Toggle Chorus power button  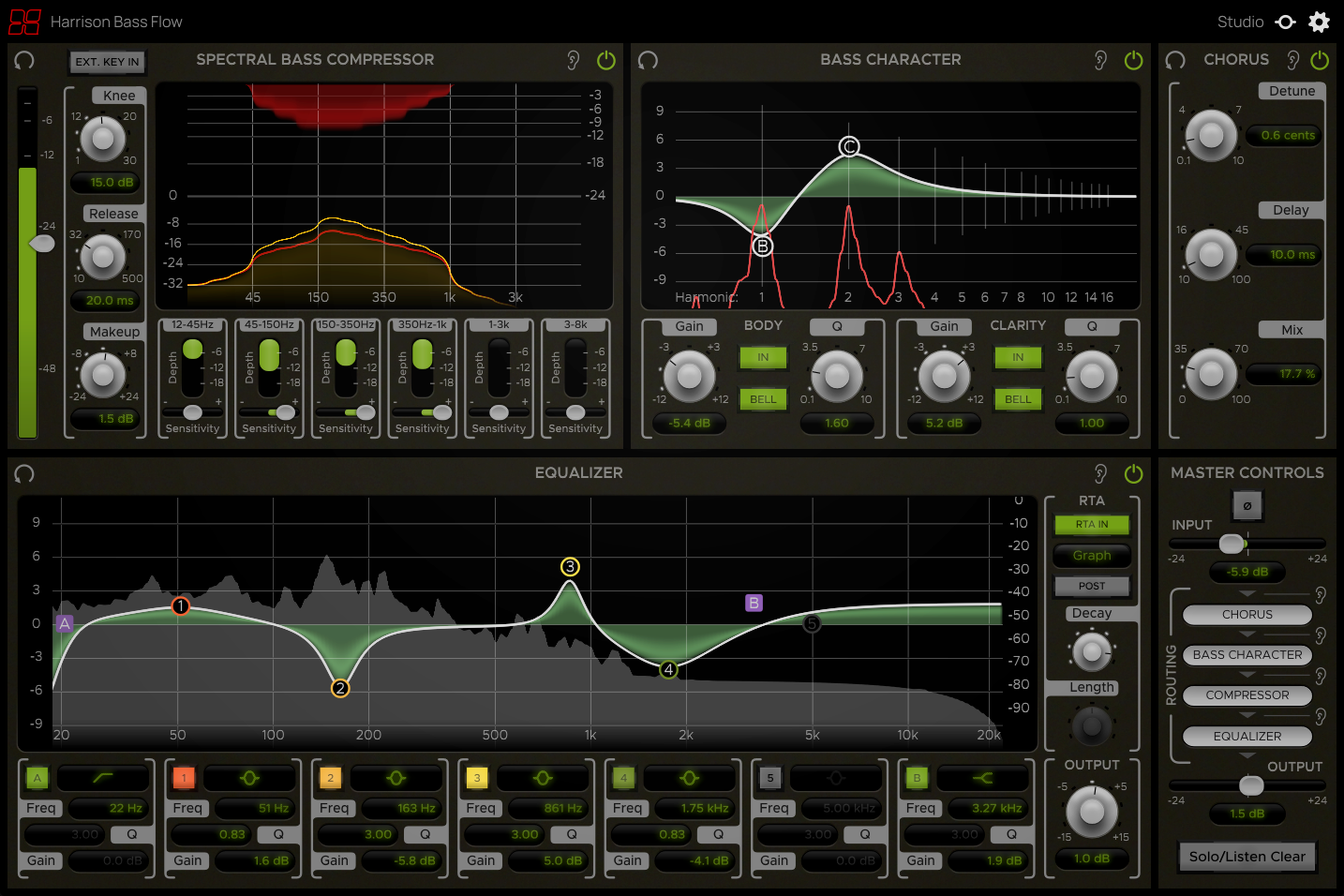(x=1320, y=60)
